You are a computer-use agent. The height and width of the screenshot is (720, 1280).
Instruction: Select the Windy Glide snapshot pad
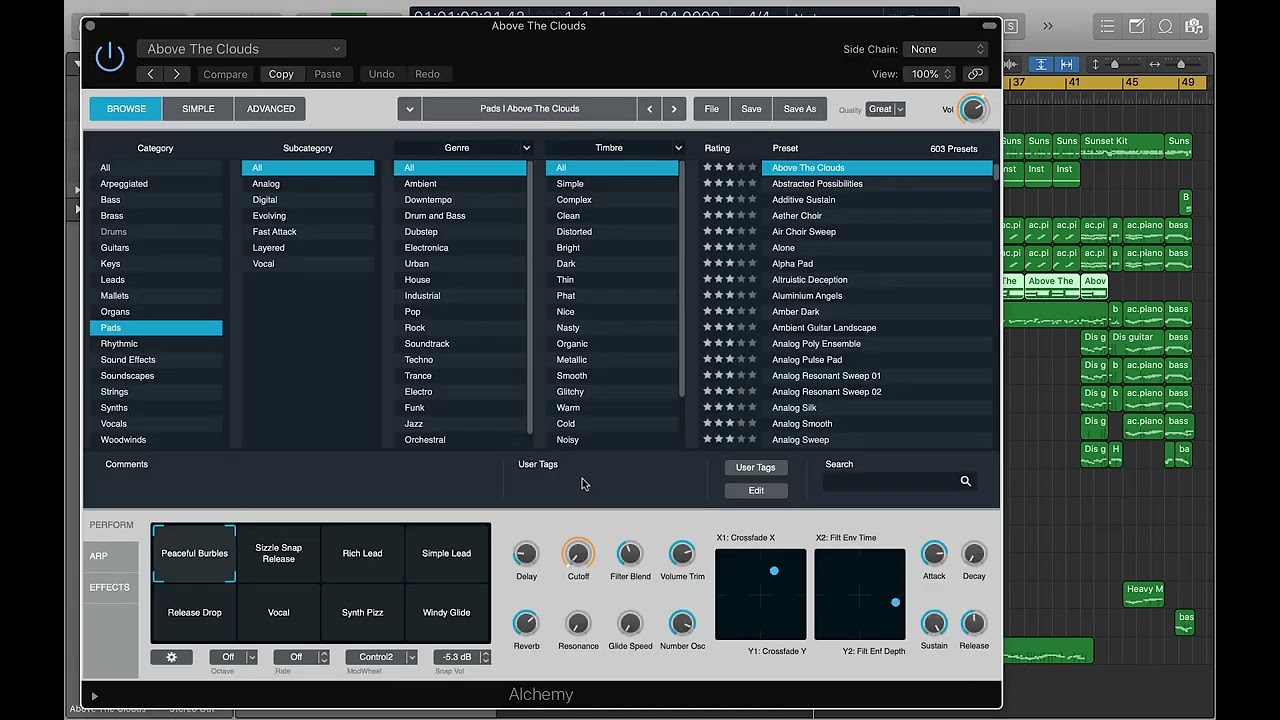pyautogui.click(x=446, y=613)
